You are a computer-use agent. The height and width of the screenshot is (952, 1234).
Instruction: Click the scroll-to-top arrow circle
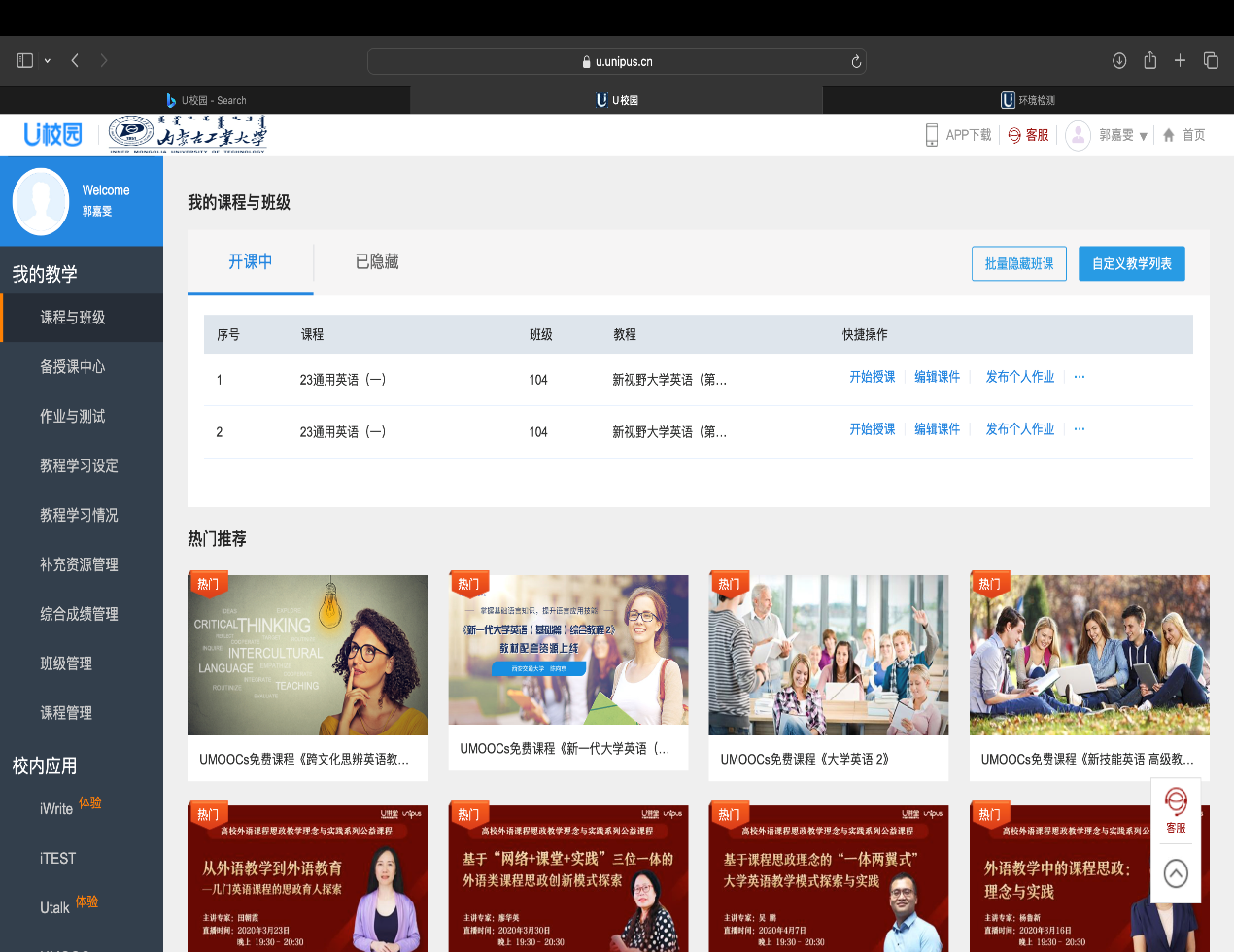[x=1176, y=873]
